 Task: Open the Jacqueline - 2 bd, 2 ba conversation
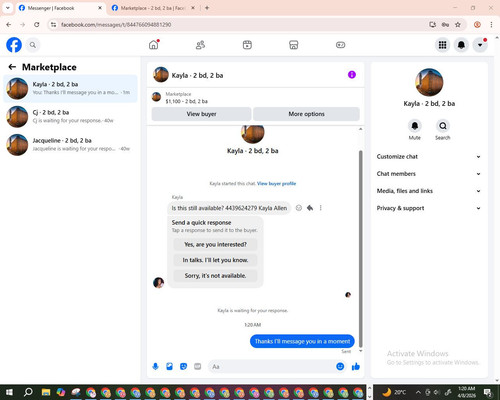pos(70,144)
